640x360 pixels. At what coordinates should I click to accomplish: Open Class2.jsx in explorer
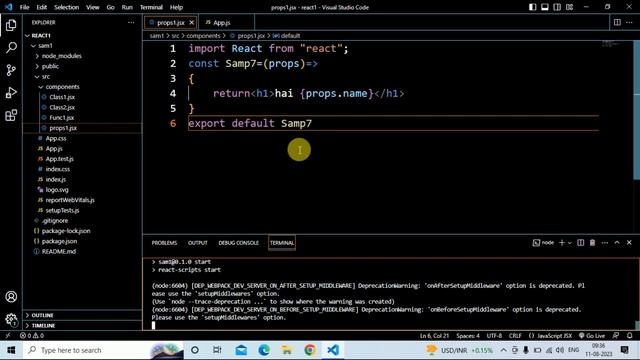point(82,107)
